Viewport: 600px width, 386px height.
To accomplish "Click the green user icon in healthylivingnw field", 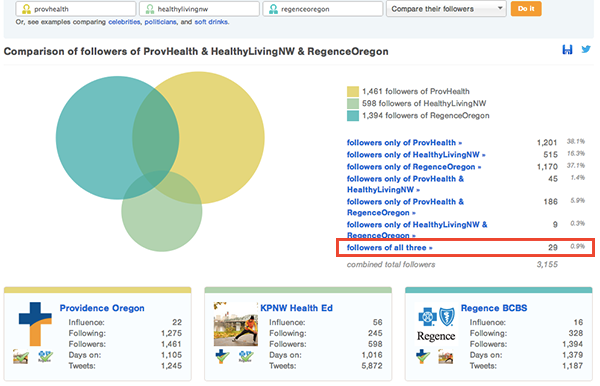I will pos(150,9).
